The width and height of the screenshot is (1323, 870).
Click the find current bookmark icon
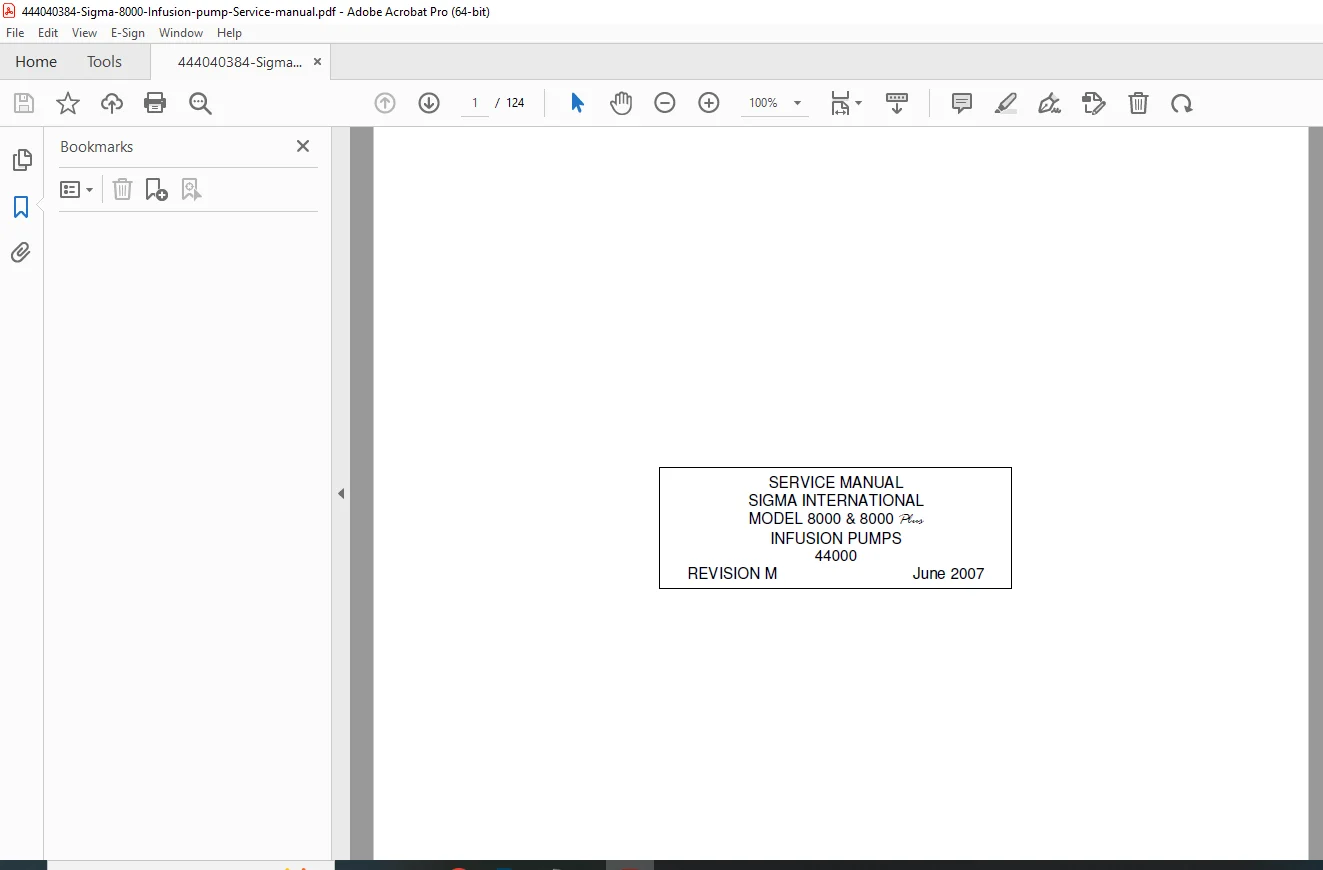[x=191, y=189]
